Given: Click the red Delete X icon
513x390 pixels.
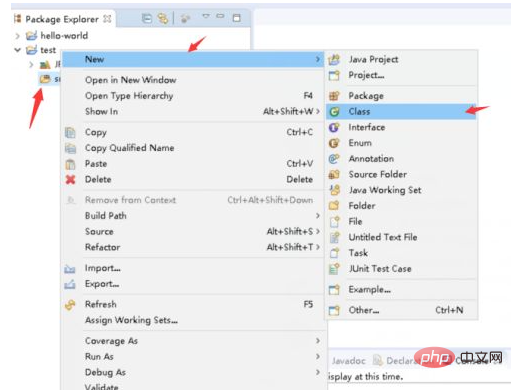Looking at the screenshot, I should 70,180.
